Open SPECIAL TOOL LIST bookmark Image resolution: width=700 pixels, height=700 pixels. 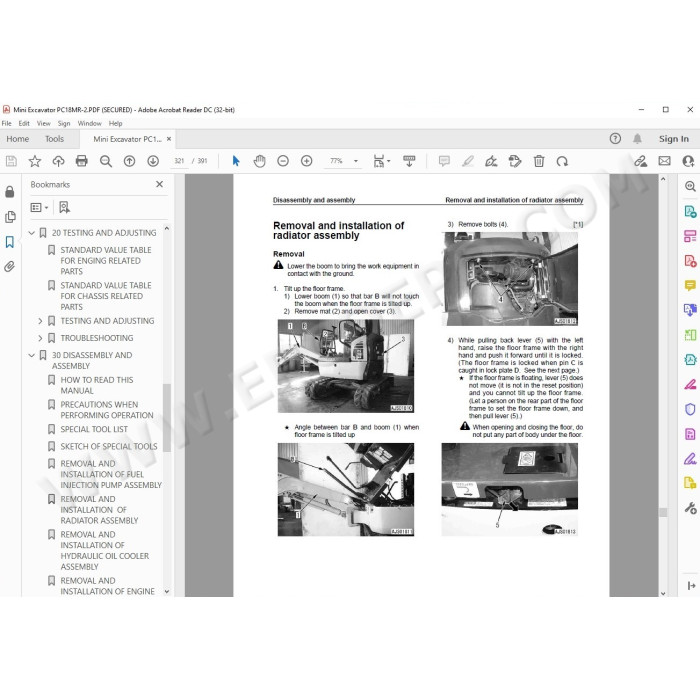(94, 429)
